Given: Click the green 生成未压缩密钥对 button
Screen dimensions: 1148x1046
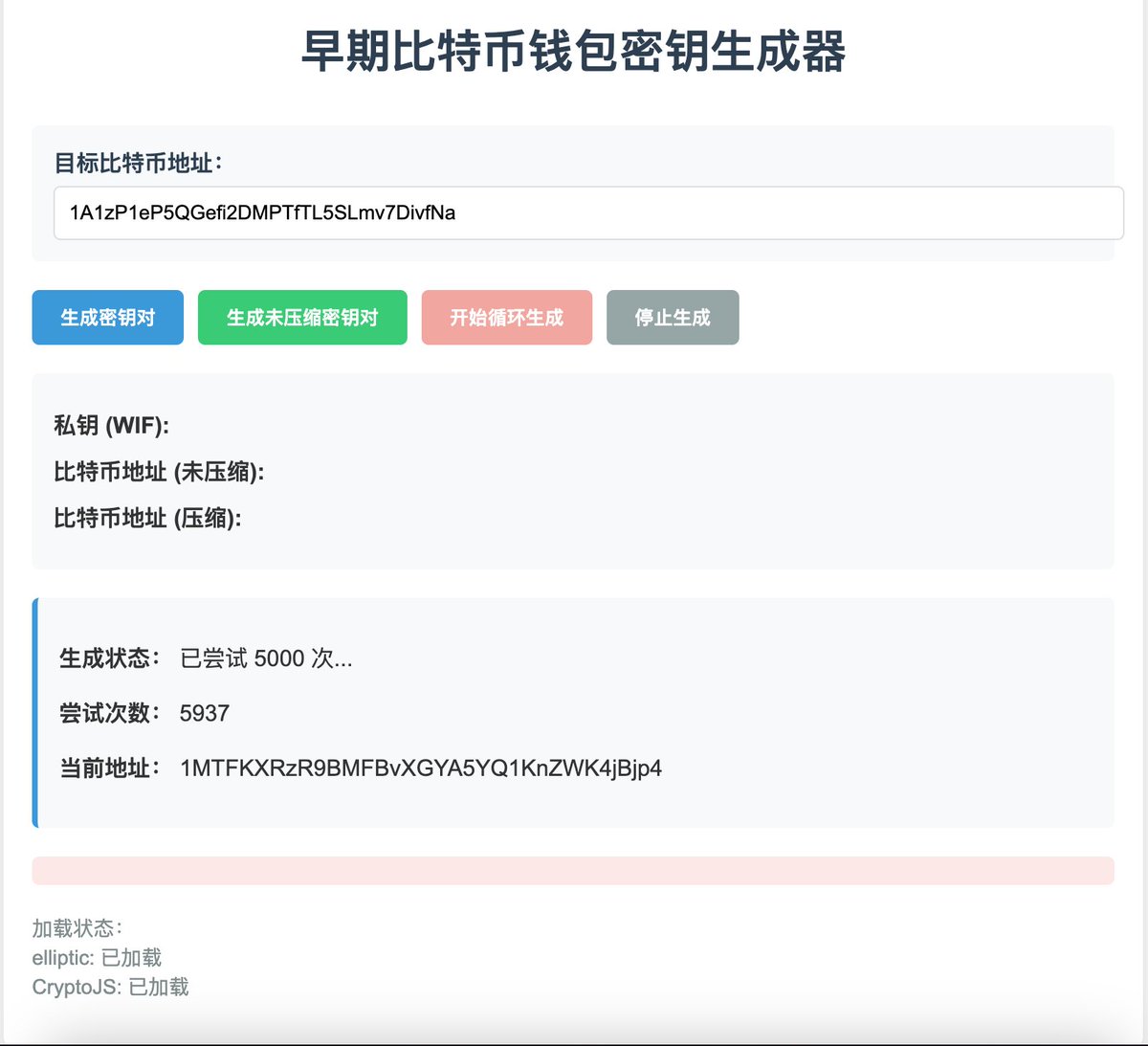Looking at the screenshot, I should point(302,317).
